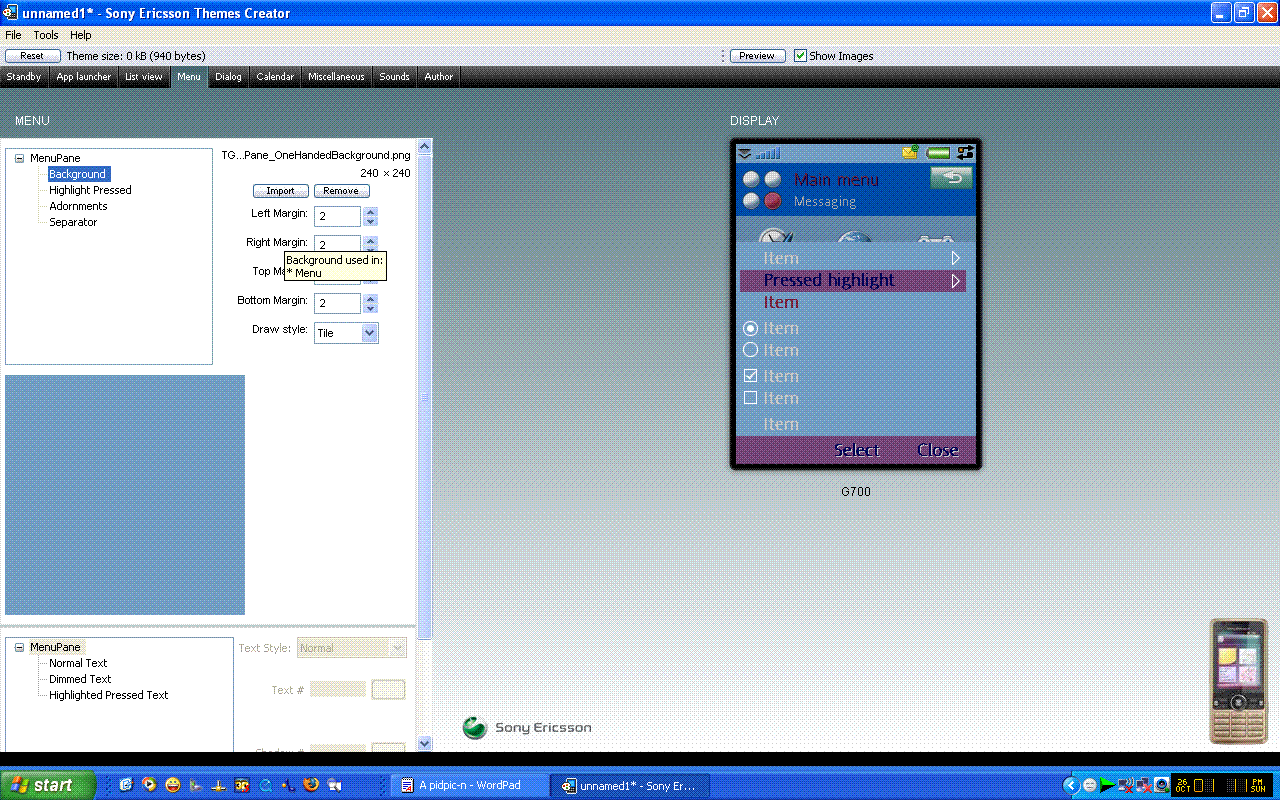This screenshot has height=800, width=1280.
Task: Click the 3D icon in Quick Launch
Action: tap(242, 785)
